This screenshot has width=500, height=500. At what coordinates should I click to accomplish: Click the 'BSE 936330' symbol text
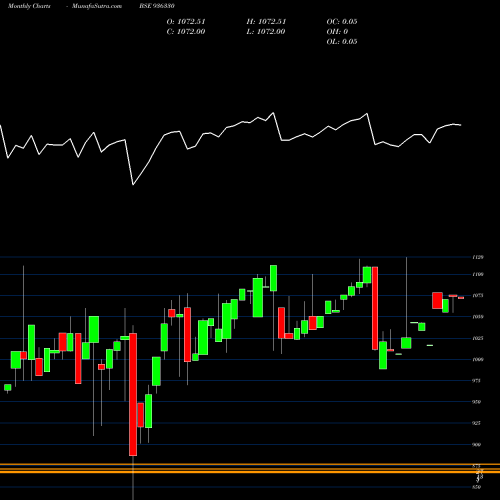tap(157, 6)
